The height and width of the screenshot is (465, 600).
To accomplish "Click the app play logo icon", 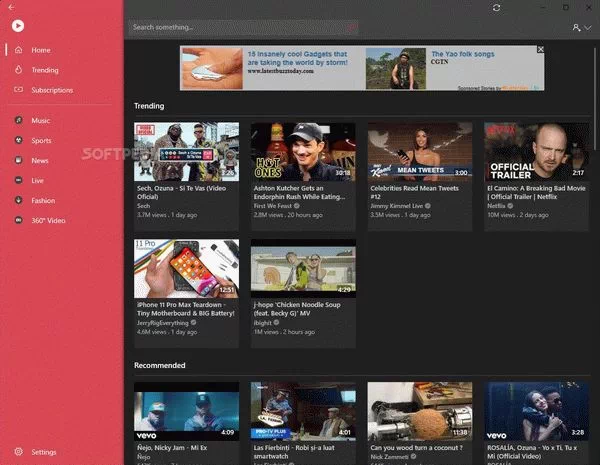I will (19, 27).
